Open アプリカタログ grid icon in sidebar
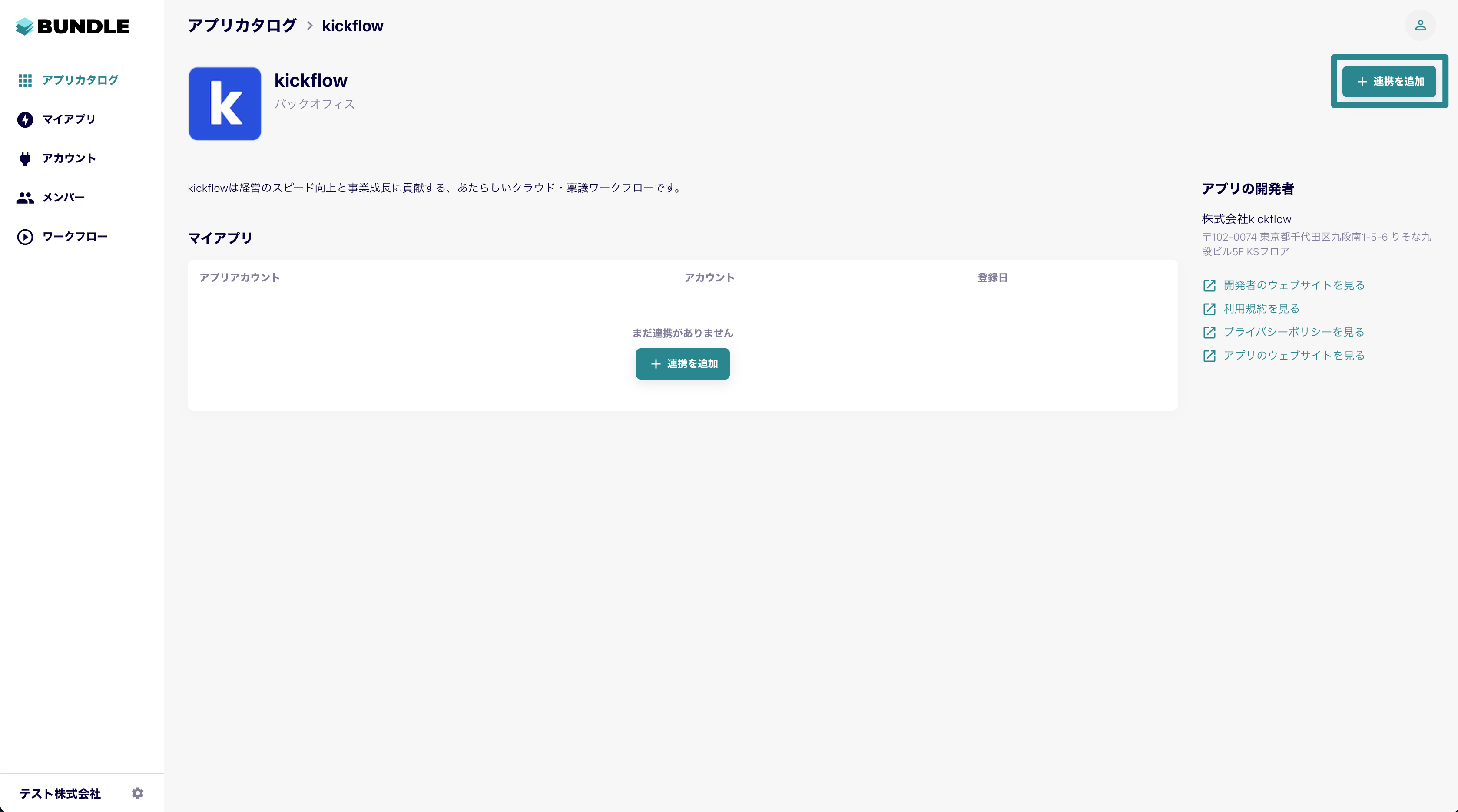The image size is (1458, 812). (25, 80)
